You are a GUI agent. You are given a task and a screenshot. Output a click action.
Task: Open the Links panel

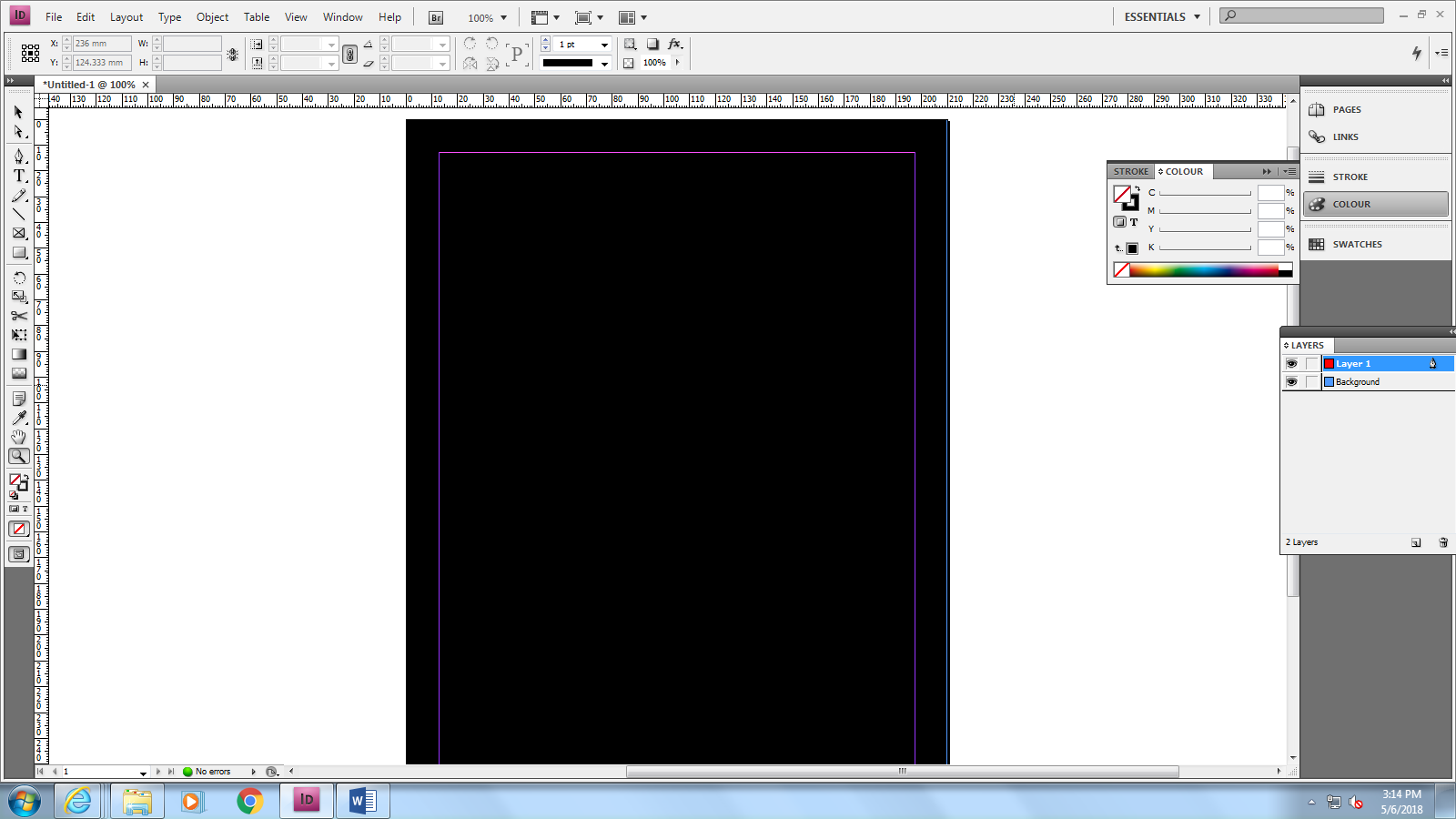[1347, 136]
